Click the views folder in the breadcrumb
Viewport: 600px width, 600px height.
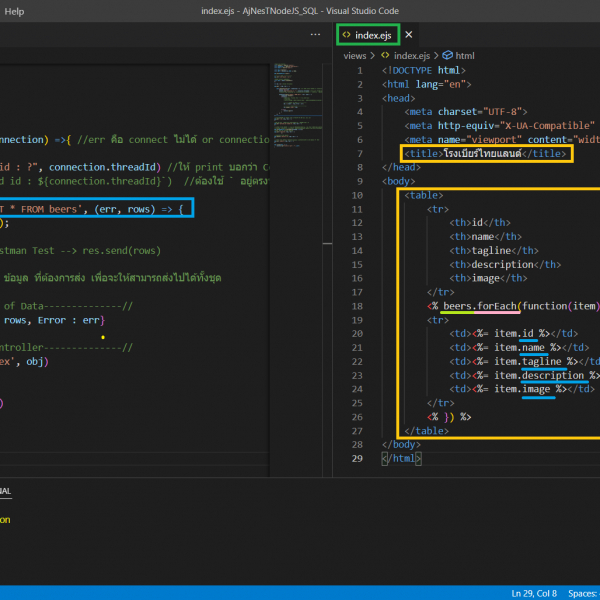coord(354,56)
